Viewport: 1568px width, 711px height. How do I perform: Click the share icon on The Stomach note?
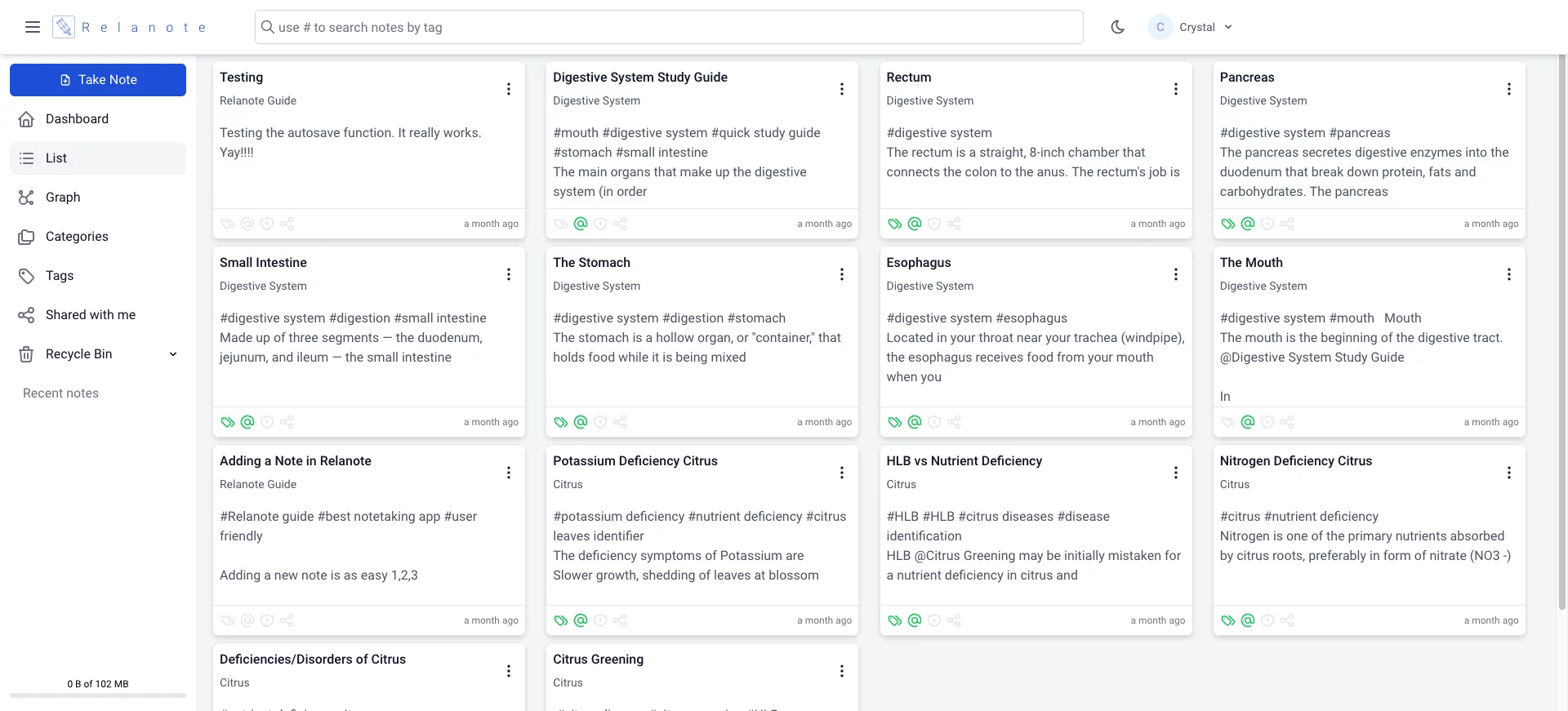[x=620, y=422]
